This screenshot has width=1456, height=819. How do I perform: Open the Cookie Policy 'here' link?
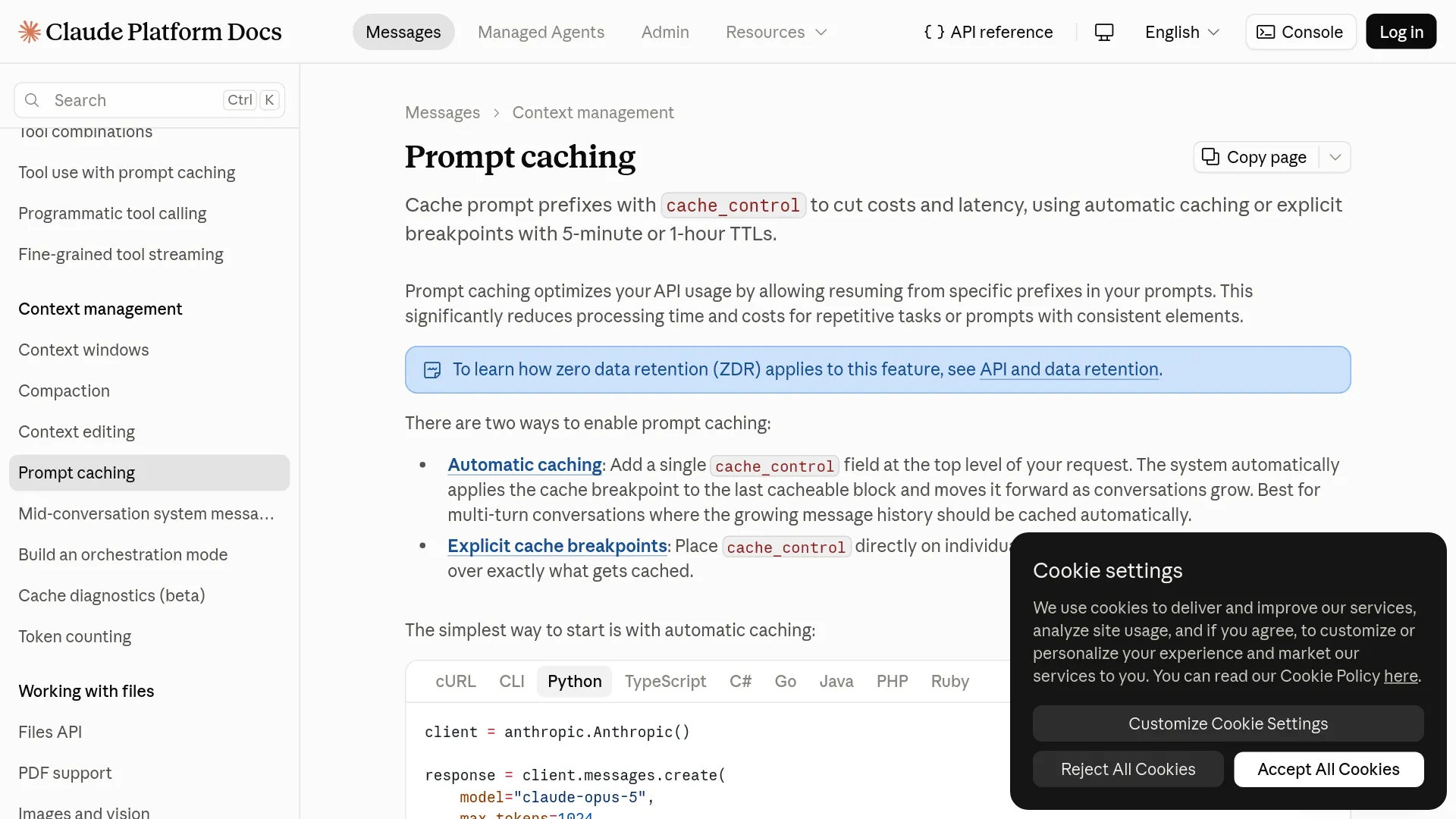1401,676
